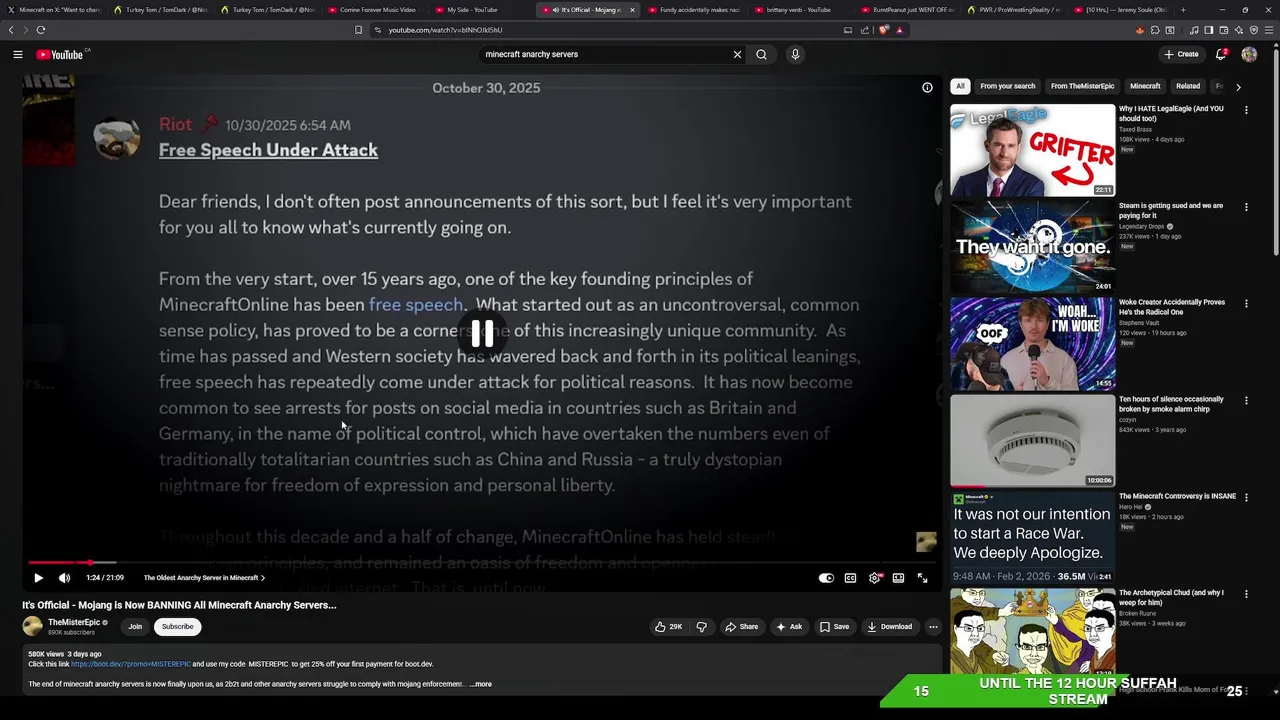Toggle the browser sidebar panel icon
1280x720 pixels.
(1209, 30)
